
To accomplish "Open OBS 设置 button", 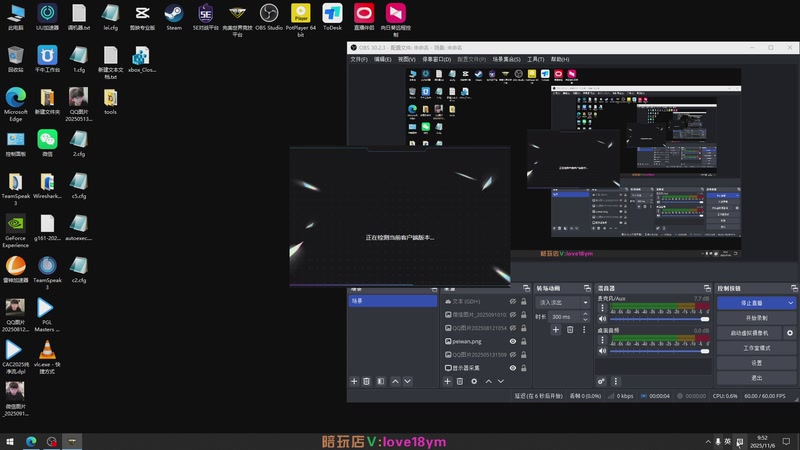I will [x=757, y=363].
